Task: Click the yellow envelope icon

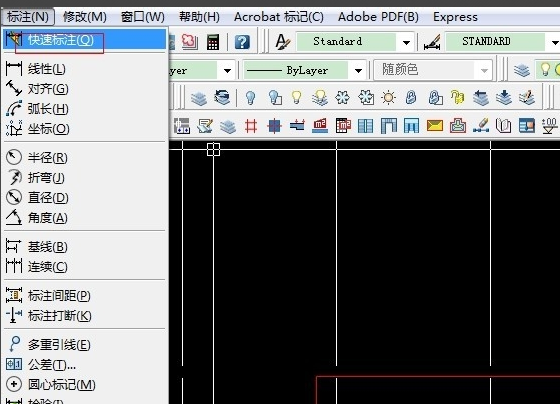Action: click(435, 126)
